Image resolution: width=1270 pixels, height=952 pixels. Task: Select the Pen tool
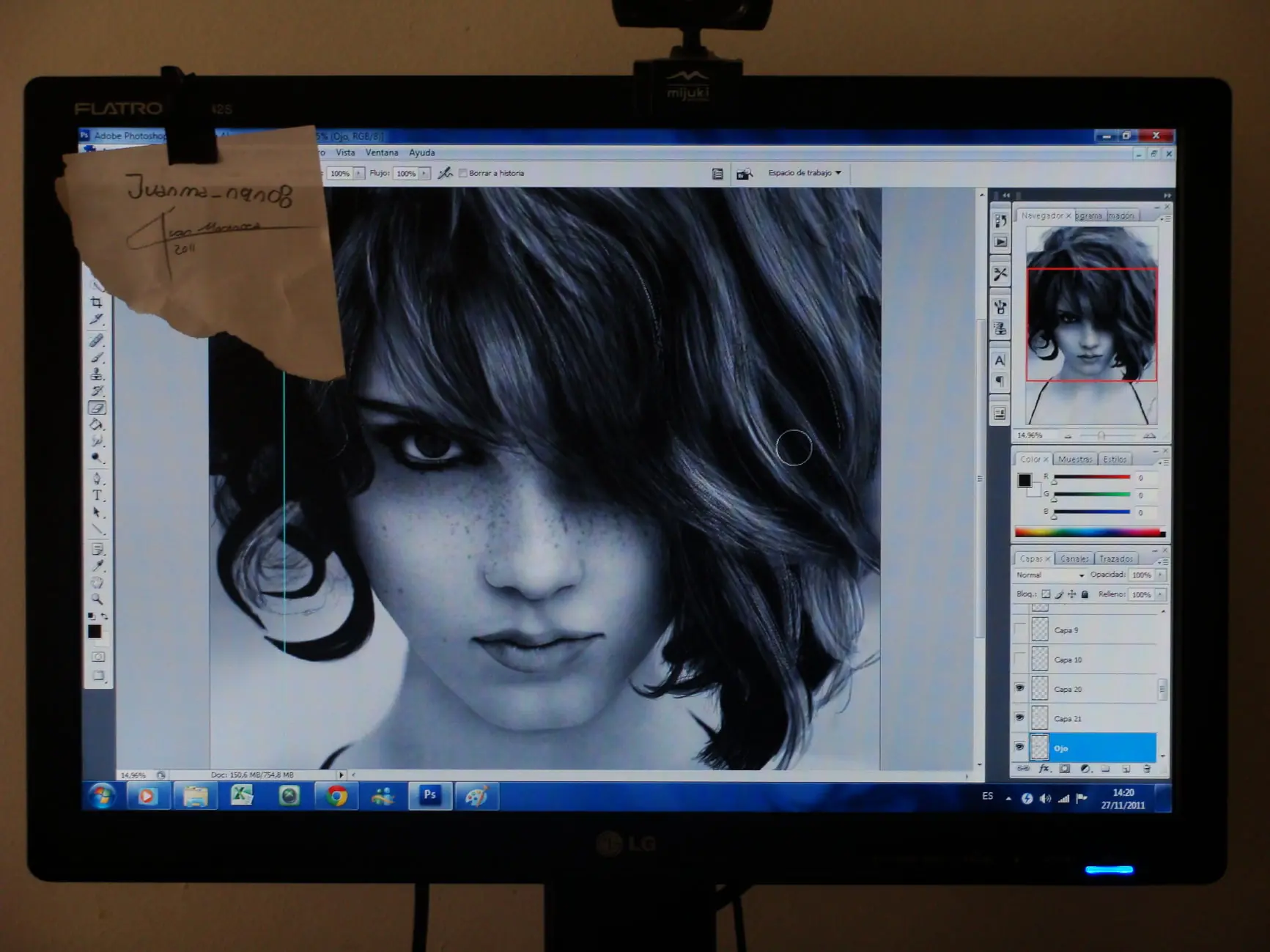(x=97, y=479)
